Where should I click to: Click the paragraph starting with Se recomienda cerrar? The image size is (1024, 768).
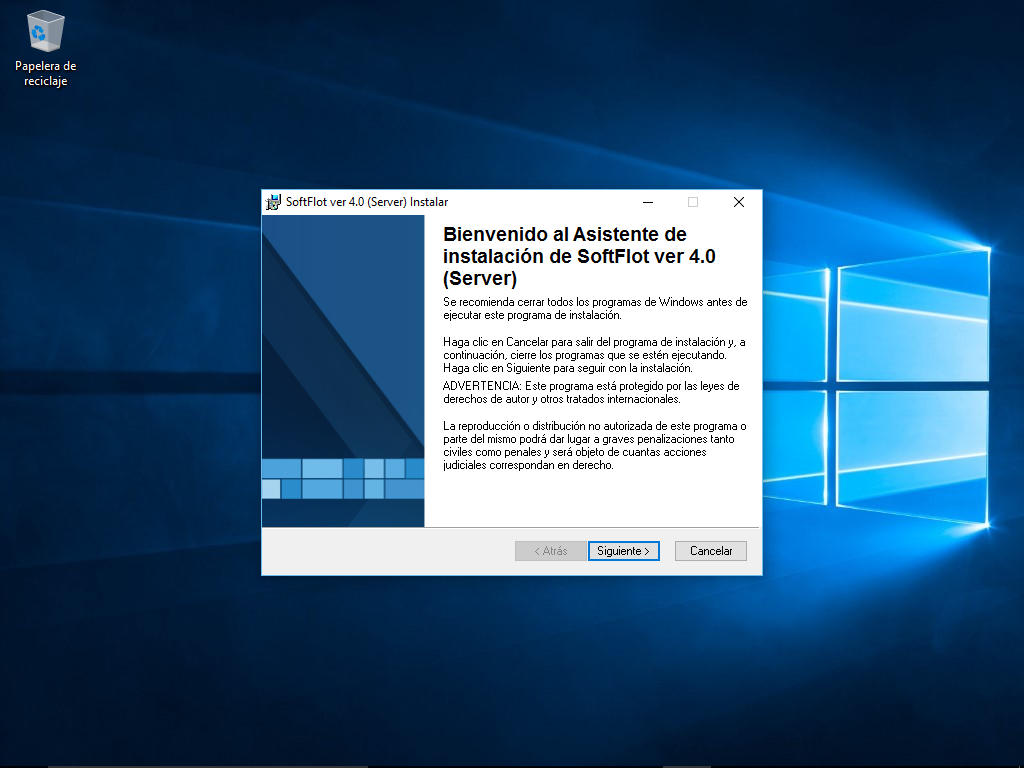pyautogui.click(x=594, y=308)
